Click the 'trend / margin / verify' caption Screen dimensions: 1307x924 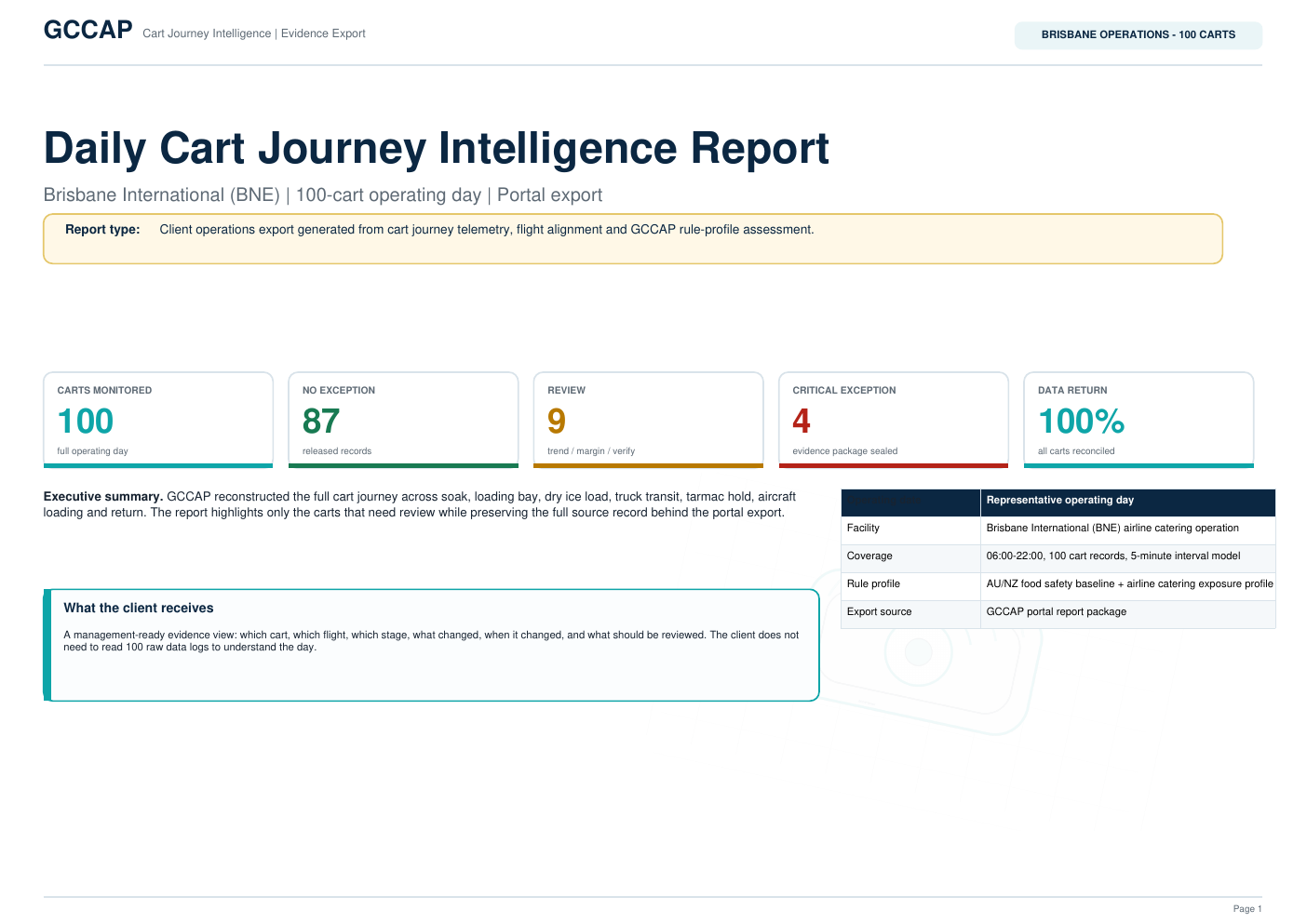click(591, 451)
